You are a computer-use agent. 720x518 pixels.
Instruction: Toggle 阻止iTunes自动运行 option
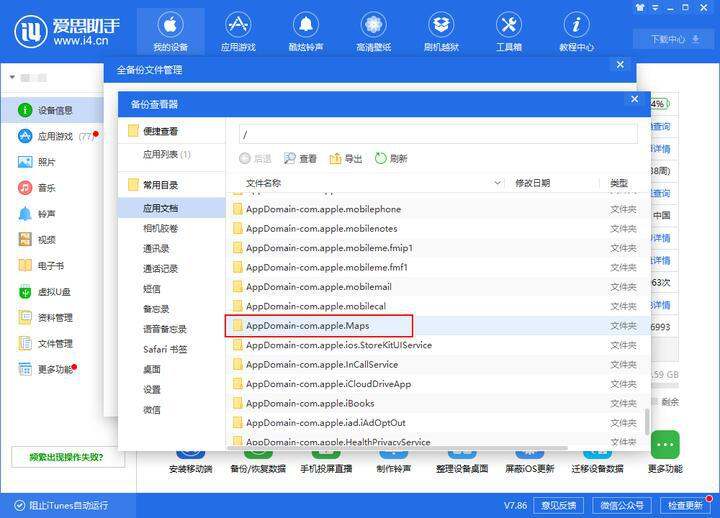click(x=61, y=506)
